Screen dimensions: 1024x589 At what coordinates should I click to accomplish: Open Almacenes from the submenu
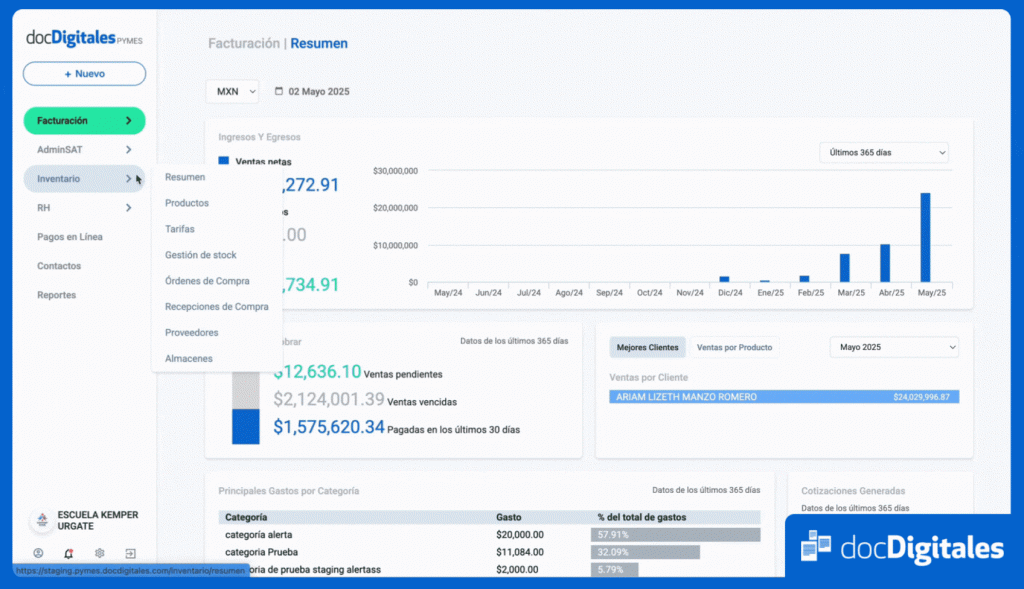pyautogui.click(x=189, y=358)
